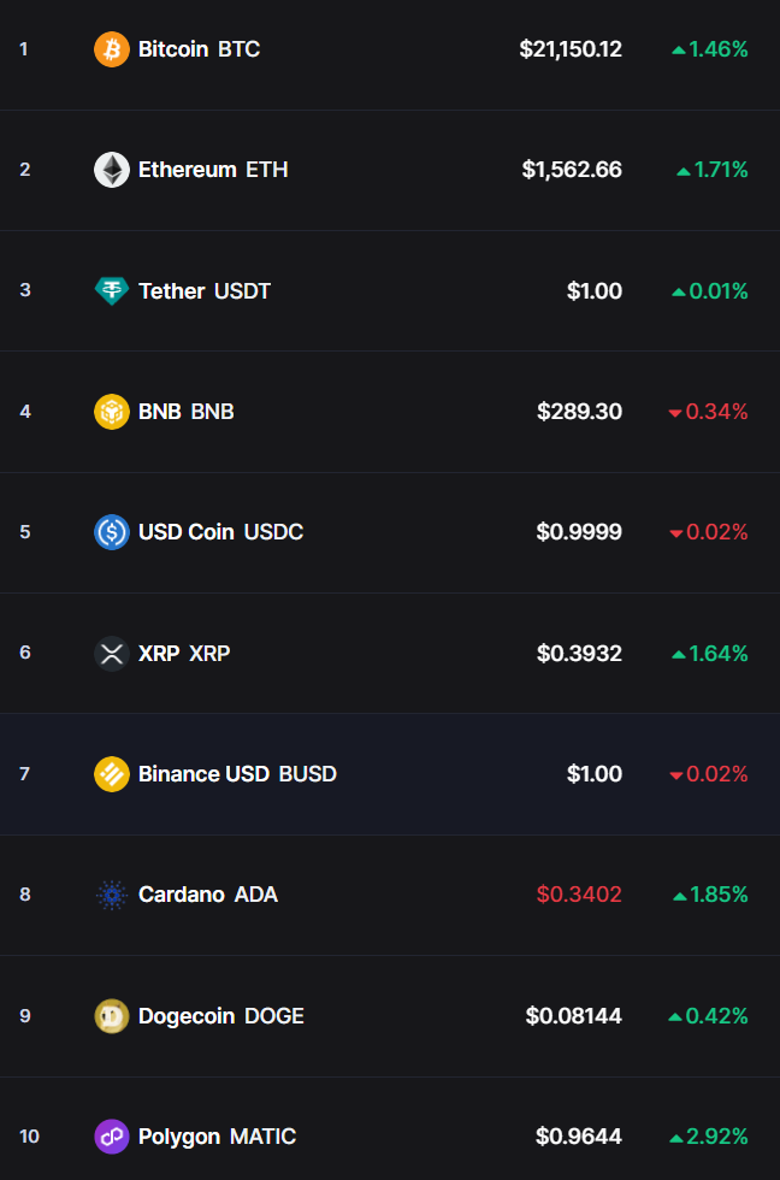This screenshot has width=780, height=1180.
Task: Click the Cardano ADA logo icon
Action: 113,895
